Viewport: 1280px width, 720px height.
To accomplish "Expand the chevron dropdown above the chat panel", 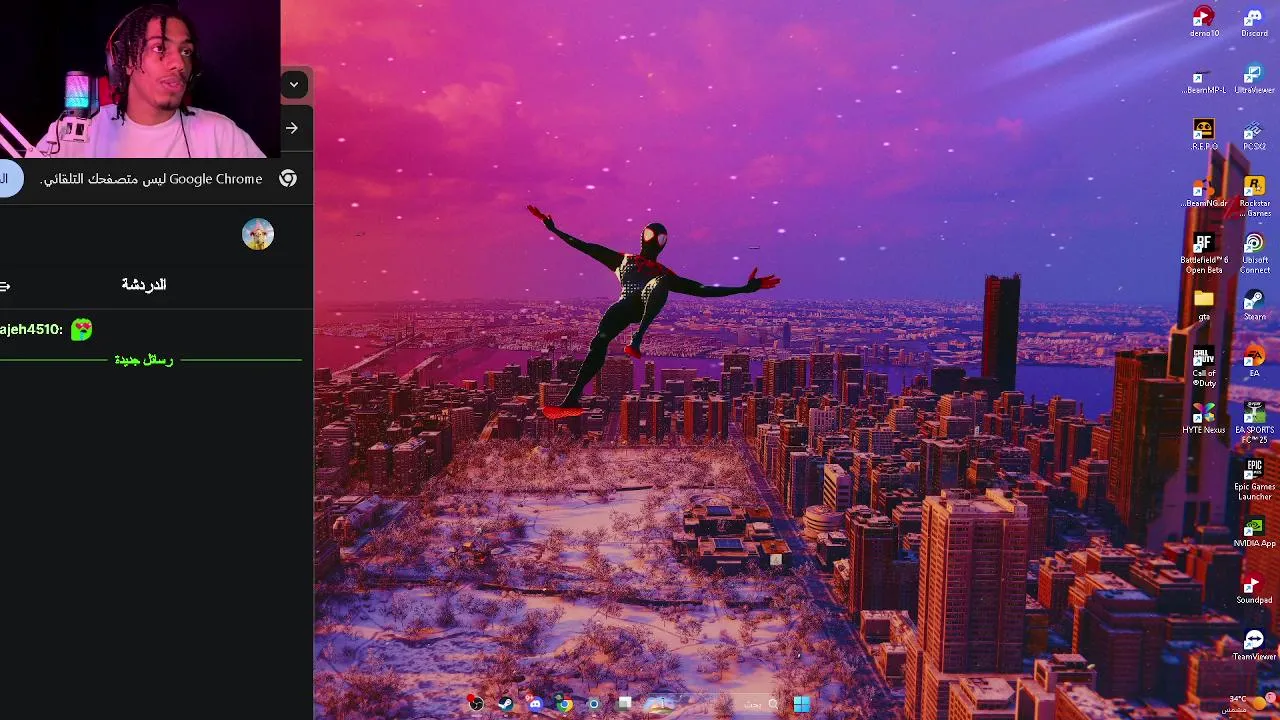I will [x=294, y=85].
